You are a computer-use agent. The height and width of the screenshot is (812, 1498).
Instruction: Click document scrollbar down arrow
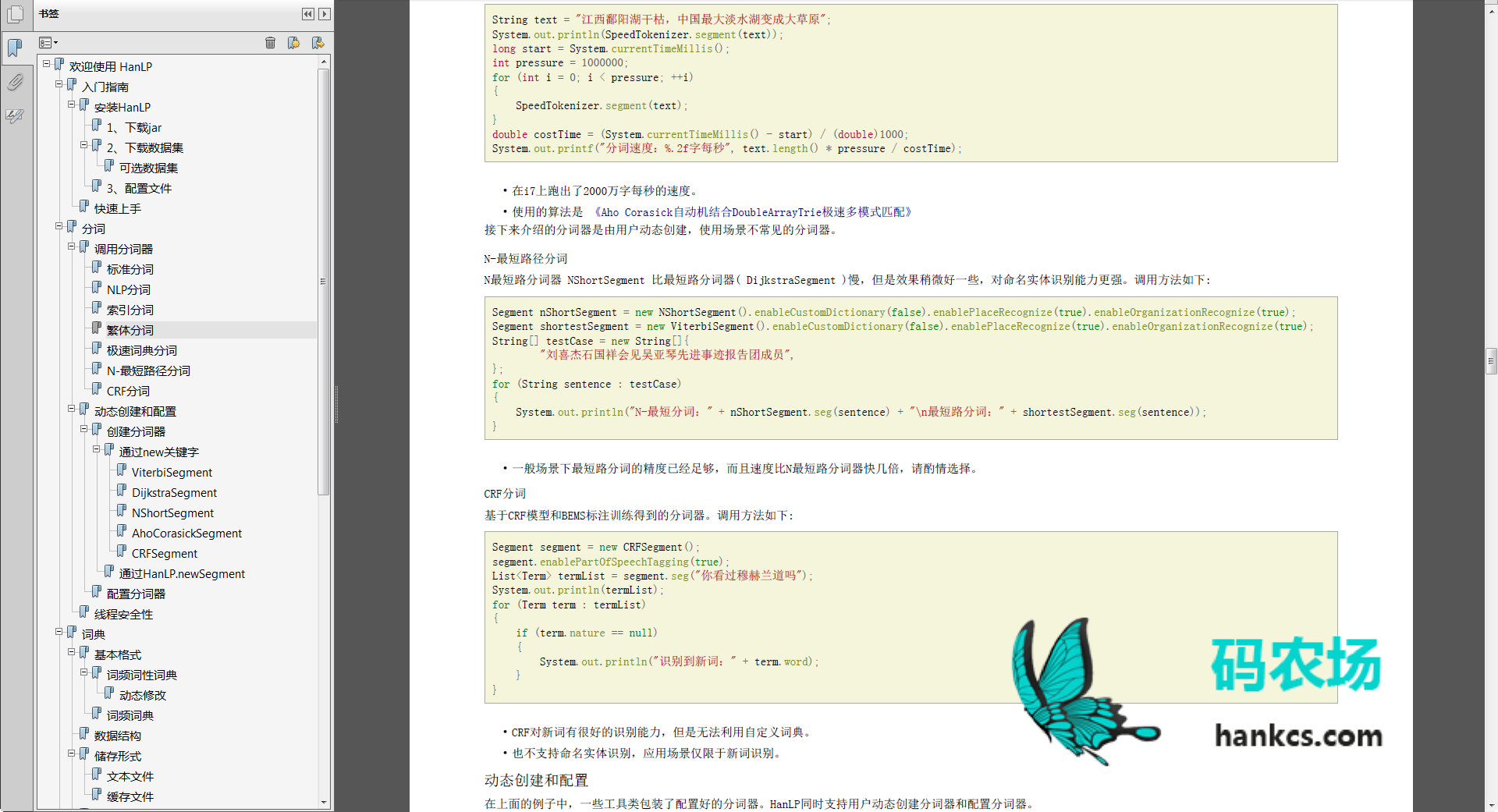click(1491, 806)
